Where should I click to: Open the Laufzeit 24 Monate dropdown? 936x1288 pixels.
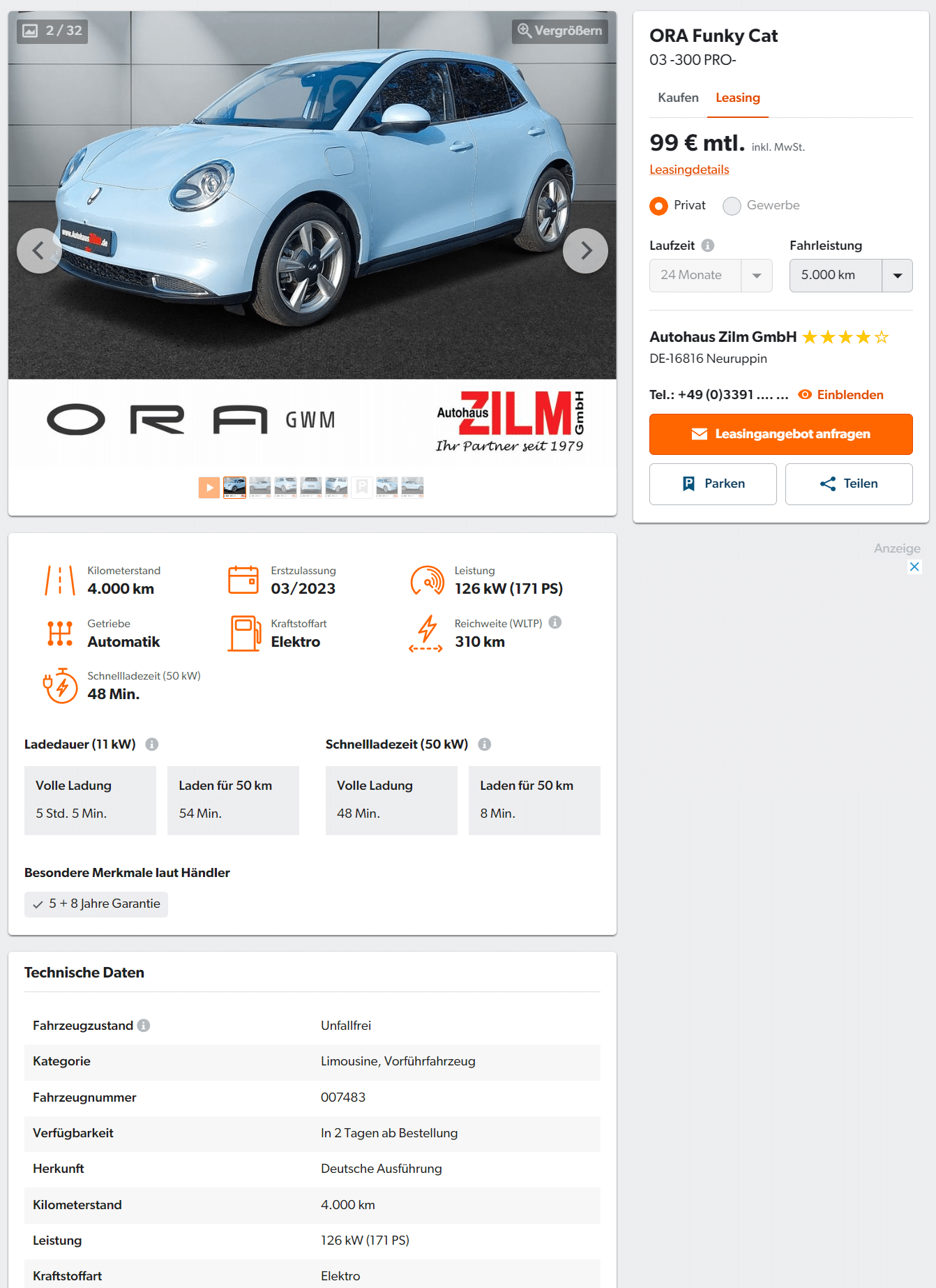[711, 276]
